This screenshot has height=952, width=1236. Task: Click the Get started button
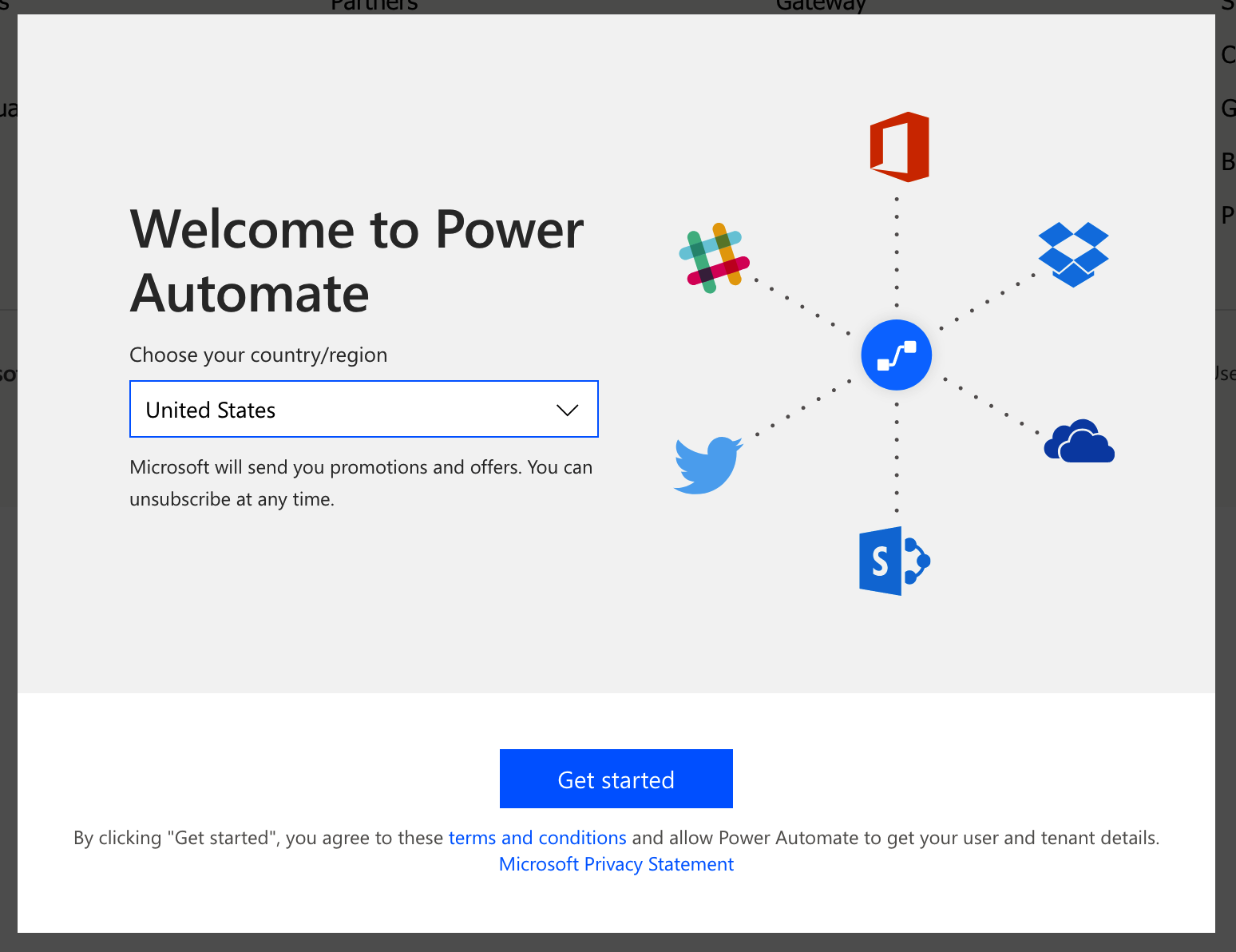(616, 779)
